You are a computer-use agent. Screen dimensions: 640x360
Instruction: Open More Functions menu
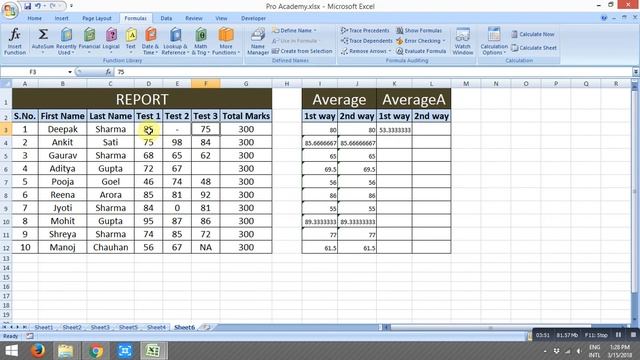coord(226,41)
